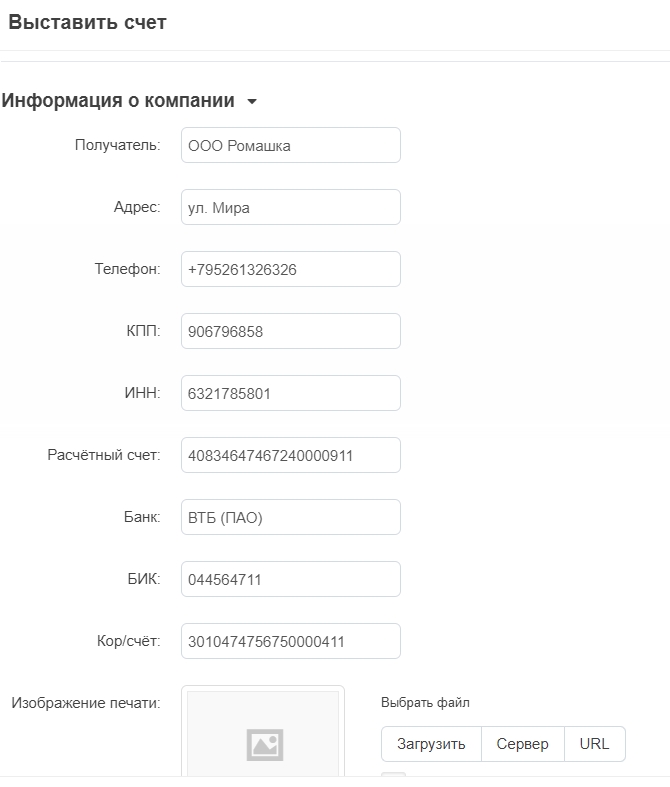The image size is (670, 787).
Task: Choose the Сервер file source button
Action: point(522,744)
